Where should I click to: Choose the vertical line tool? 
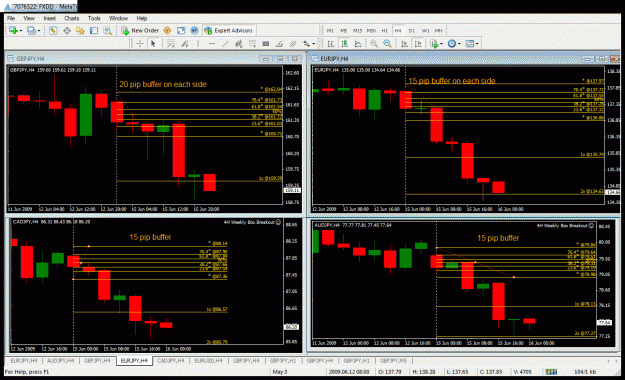coord(198,44)
